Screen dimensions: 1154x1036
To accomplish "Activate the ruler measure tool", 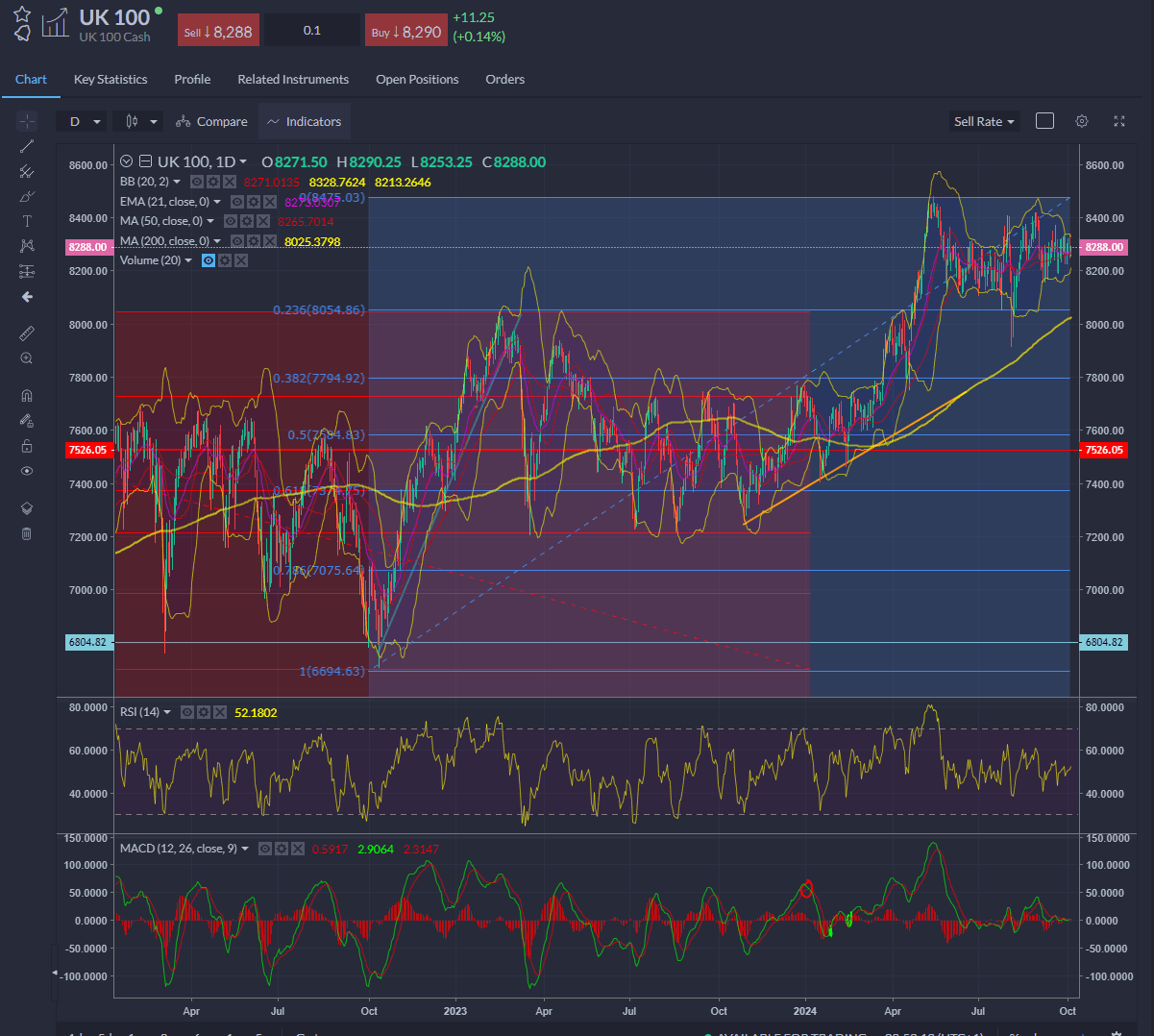I will pyautogui.click(x=27, y=333).
